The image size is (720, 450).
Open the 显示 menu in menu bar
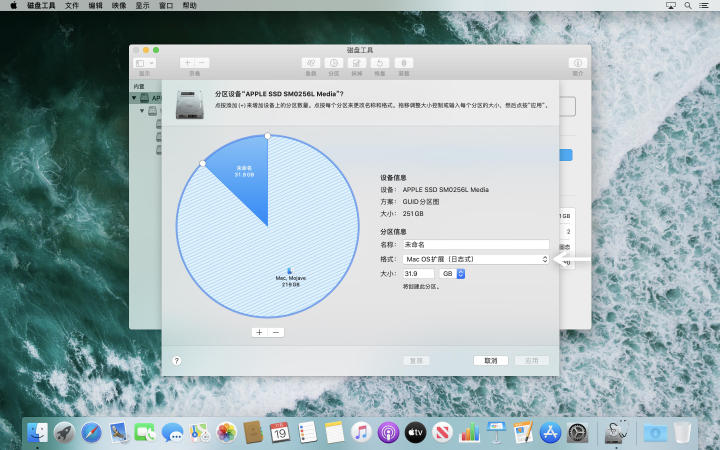pyautogui.click(x=142, y=6)
